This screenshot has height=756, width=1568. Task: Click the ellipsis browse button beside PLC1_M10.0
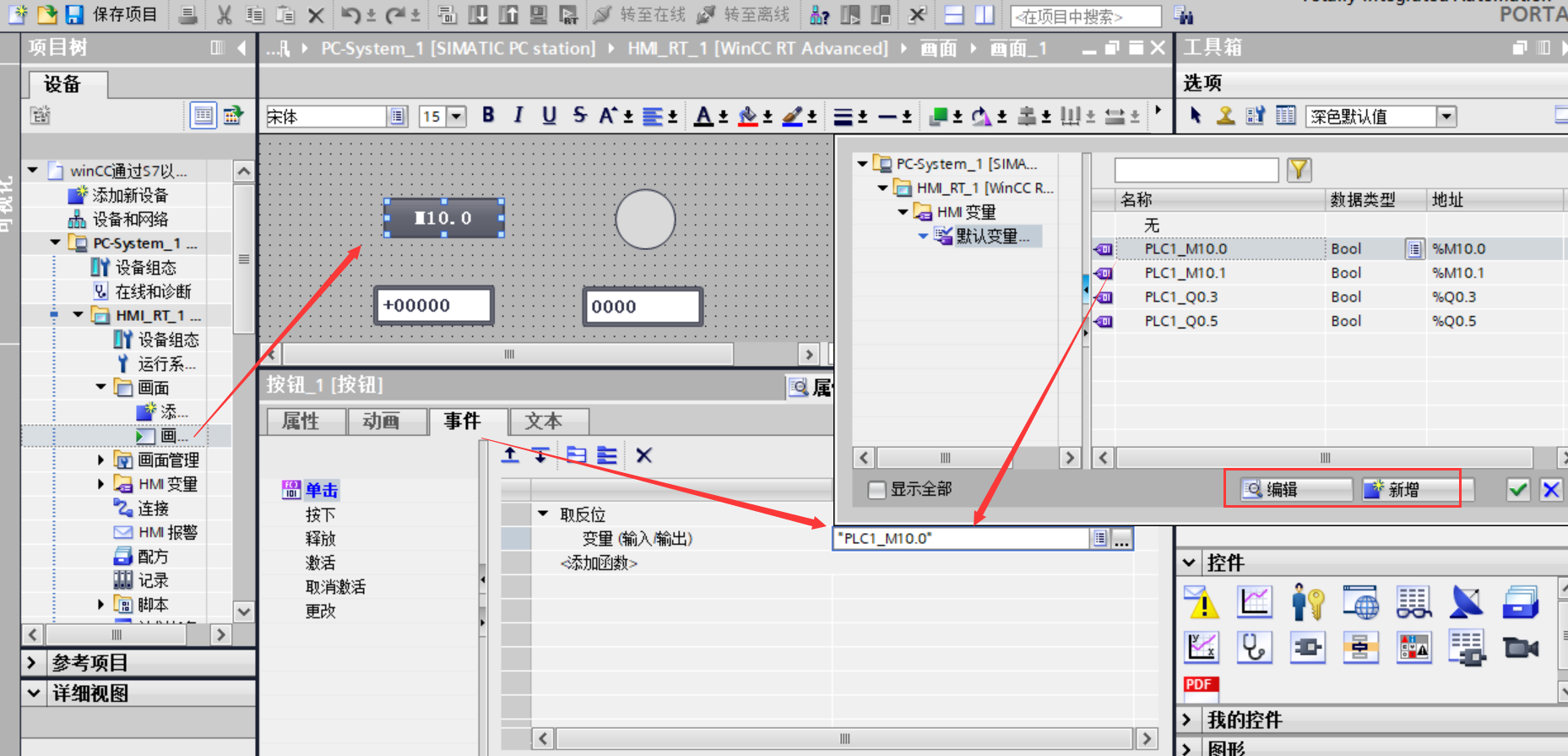click(1121, 539)
